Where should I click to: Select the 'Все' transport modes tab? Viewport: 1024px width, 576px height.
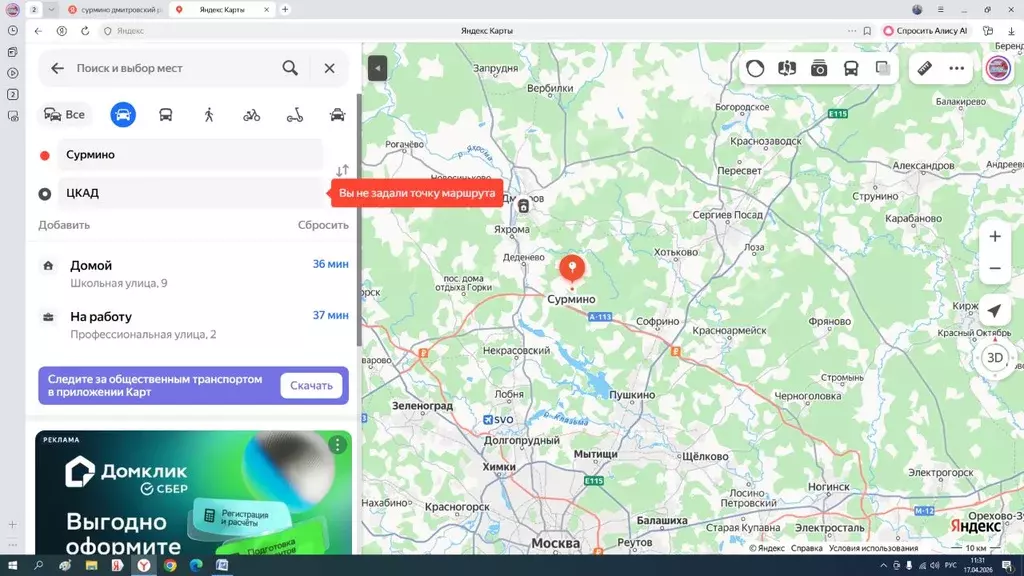(x=65, y=115)
